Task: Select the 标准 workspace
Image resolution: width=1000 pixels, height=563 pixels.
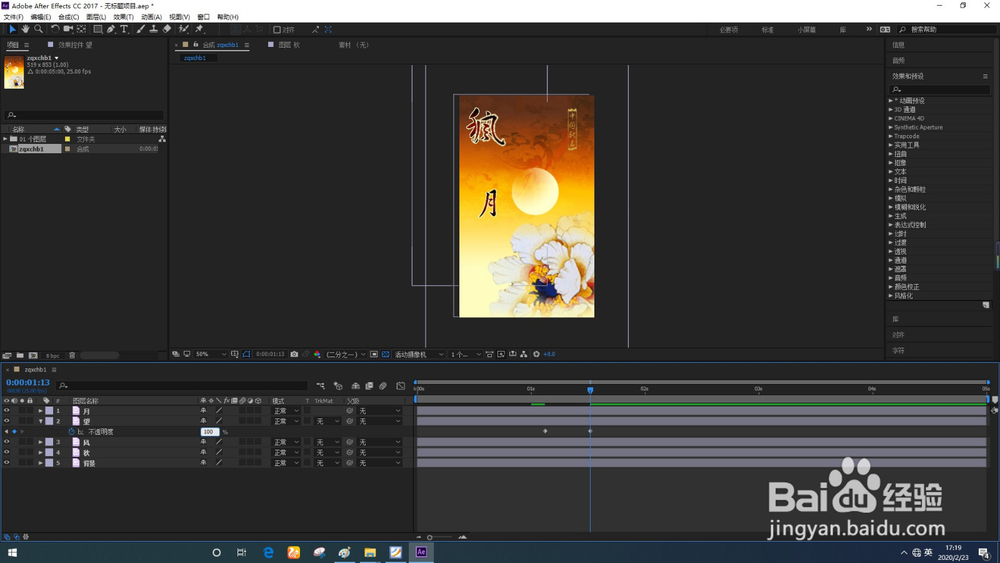Action: 767,30
